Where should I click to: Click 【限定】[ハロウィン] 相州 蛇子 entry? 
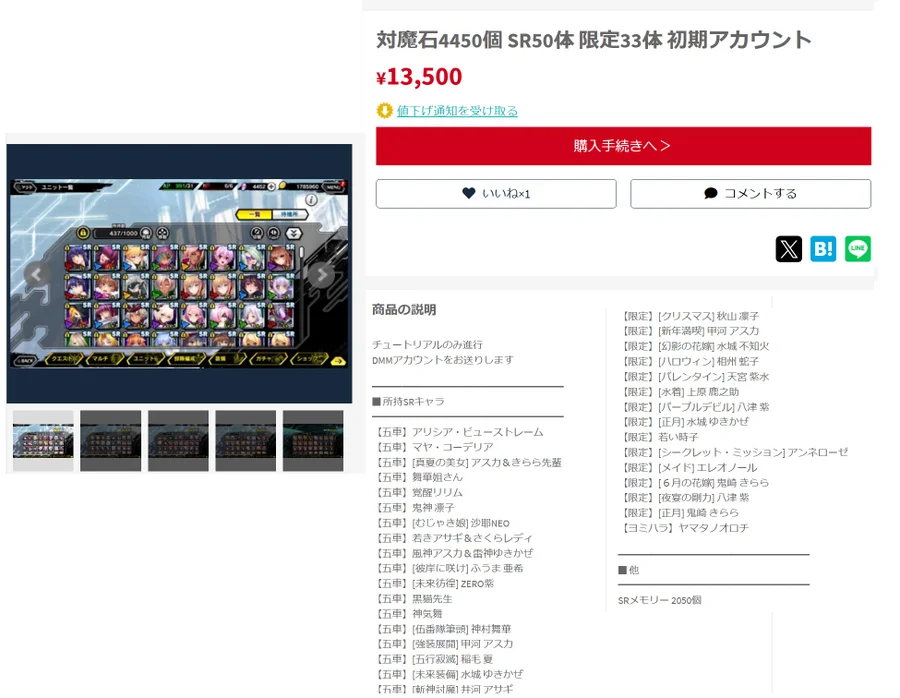pos(689,362)
